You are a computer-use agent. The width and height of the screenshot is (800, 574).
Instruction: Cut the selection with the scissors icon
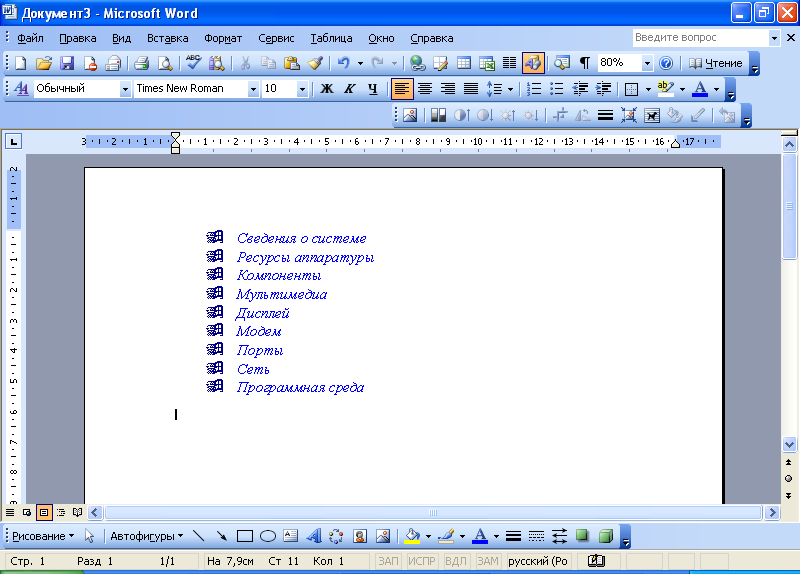245,63
